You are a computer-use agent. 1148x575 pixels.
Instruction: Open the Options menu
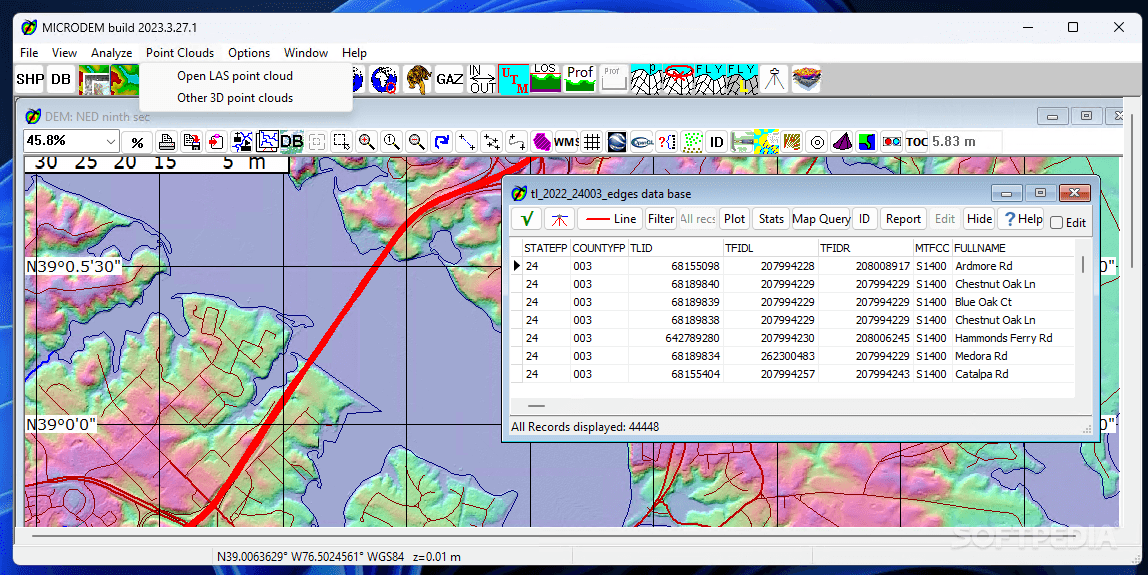click(249, 53)
